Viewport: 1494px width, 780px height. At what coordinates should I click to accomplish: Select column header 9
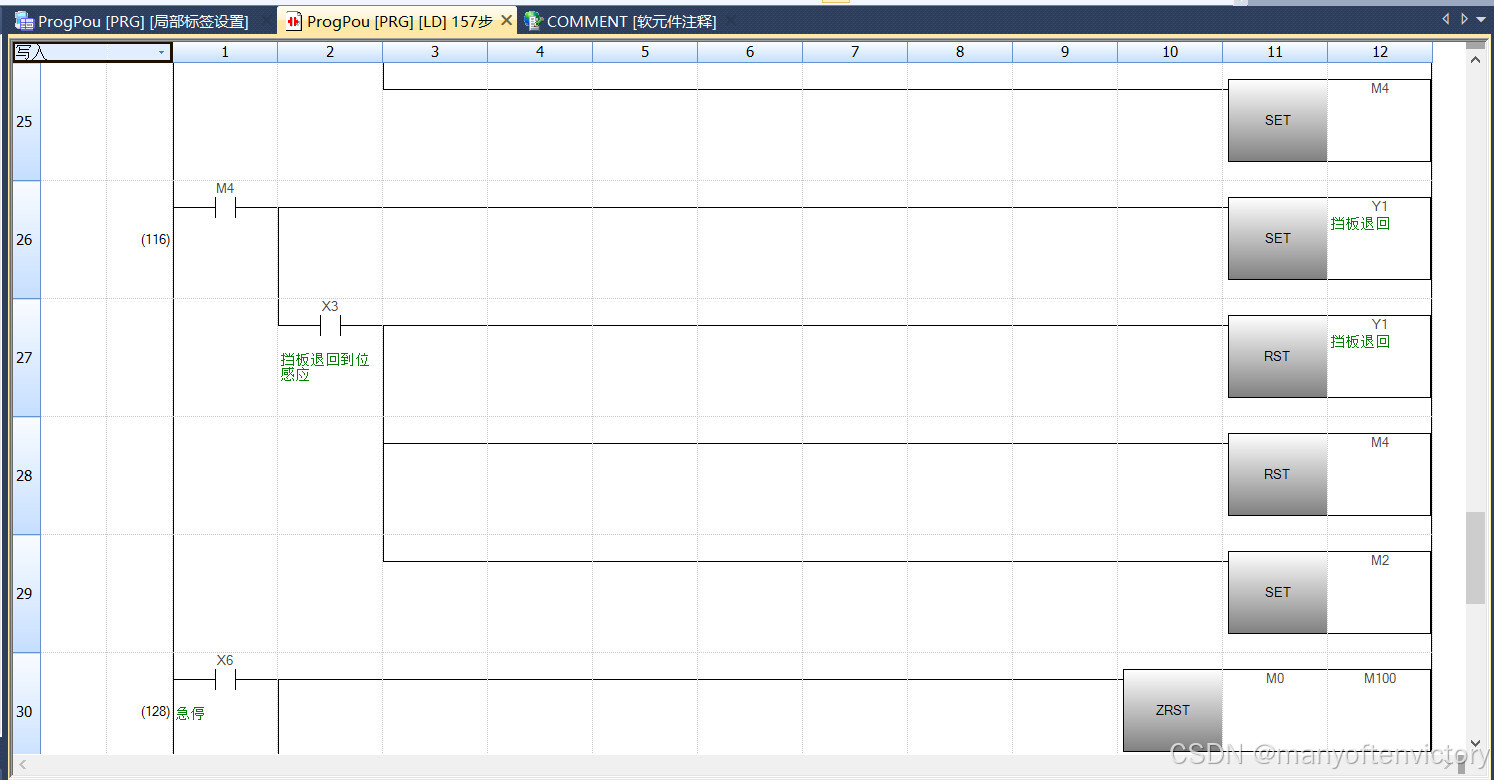click(x=1065, y=52)
